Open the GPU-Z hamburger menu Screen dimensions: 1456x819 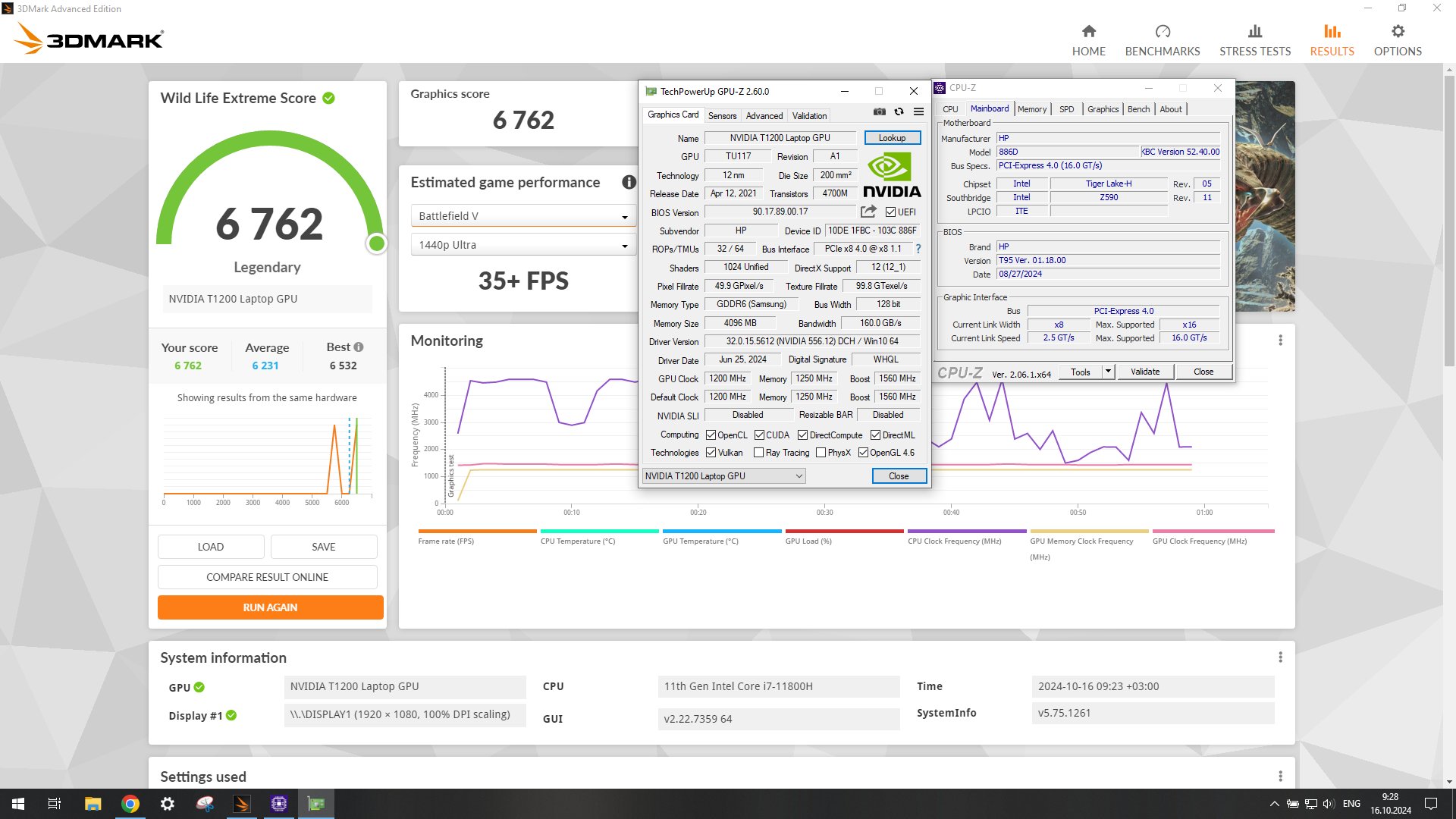point(918,112)
